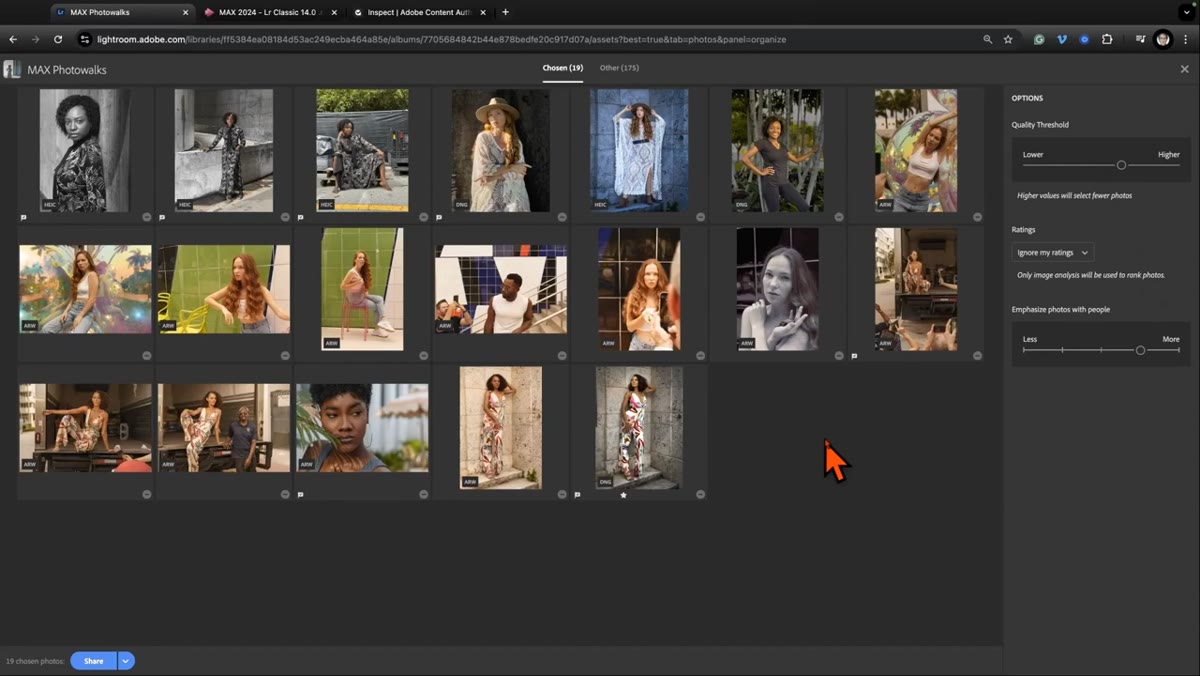This screenshot has width=1200, height=676.
Task: Click the star rating under the last DNG photo
Action: 623,494
